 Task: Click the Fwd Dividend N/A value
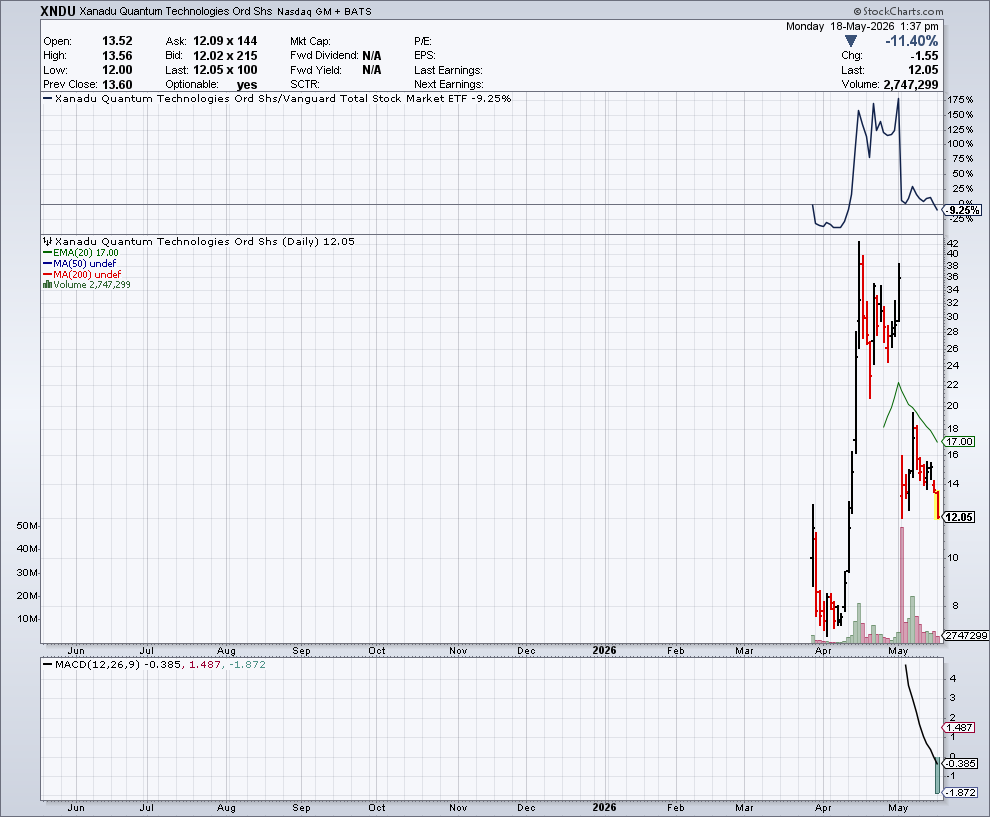point(372,56)
